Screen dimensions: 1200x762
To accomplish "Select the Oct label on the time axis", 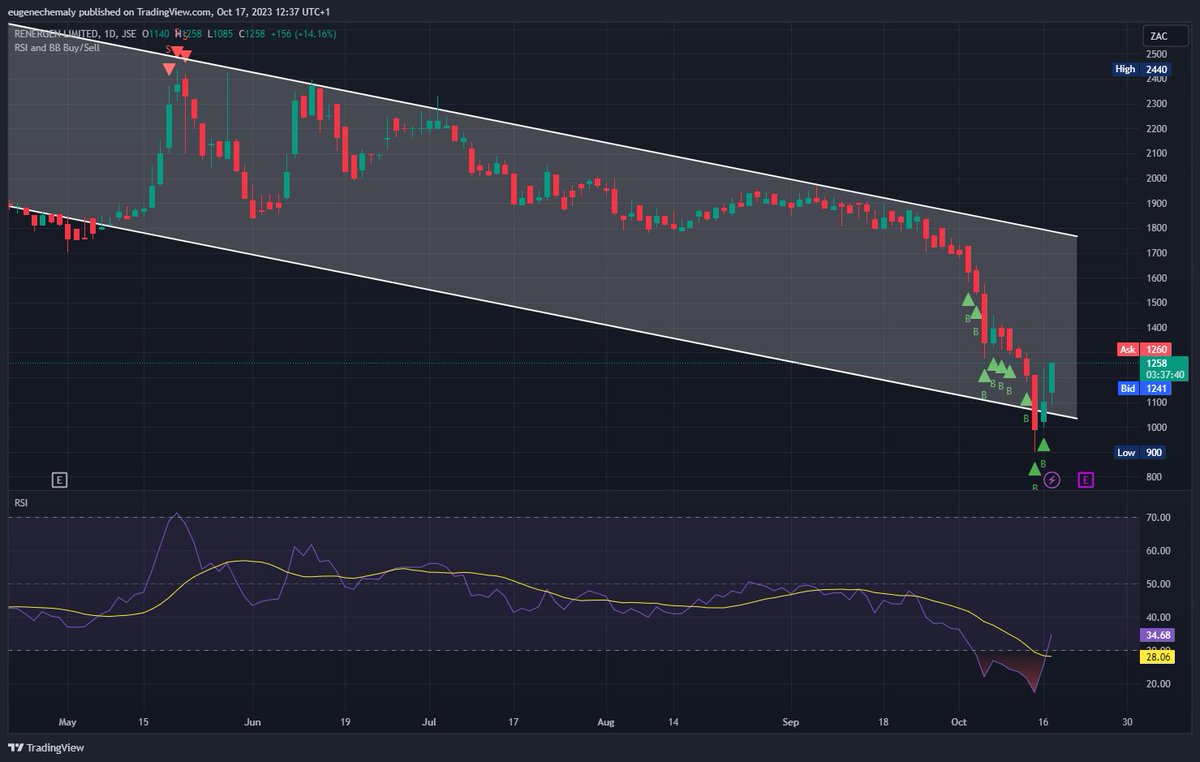I will click(959, 721).
